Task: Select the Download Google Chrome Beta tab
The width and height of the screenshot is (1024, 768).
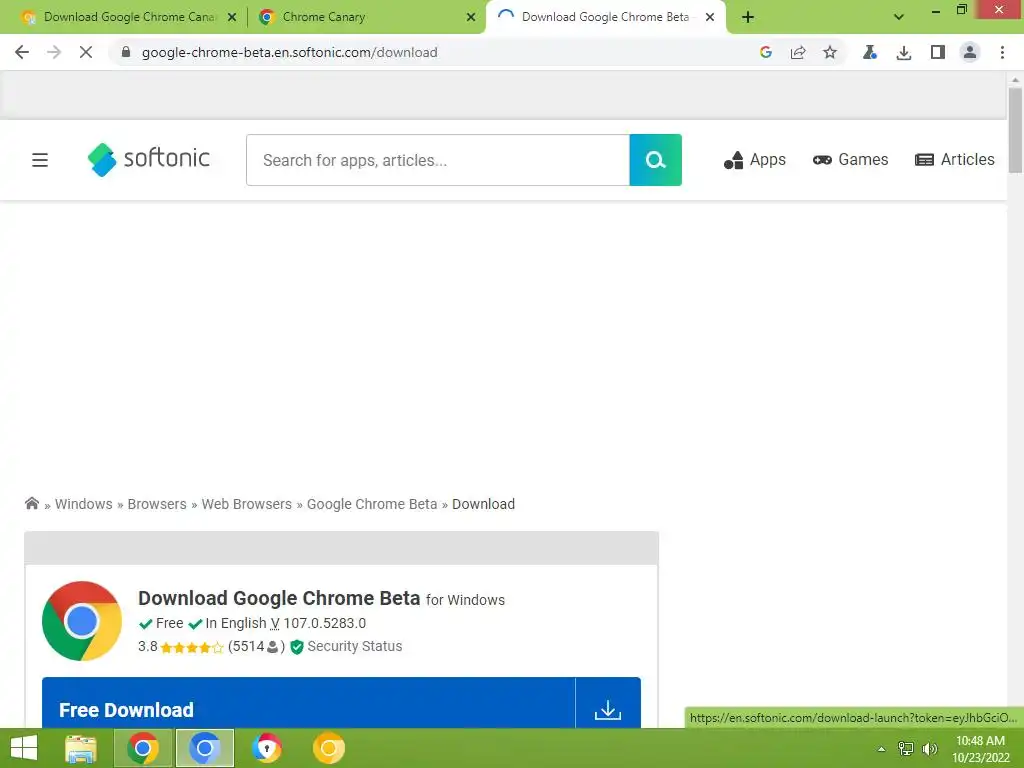Action: tap(605, 17)
